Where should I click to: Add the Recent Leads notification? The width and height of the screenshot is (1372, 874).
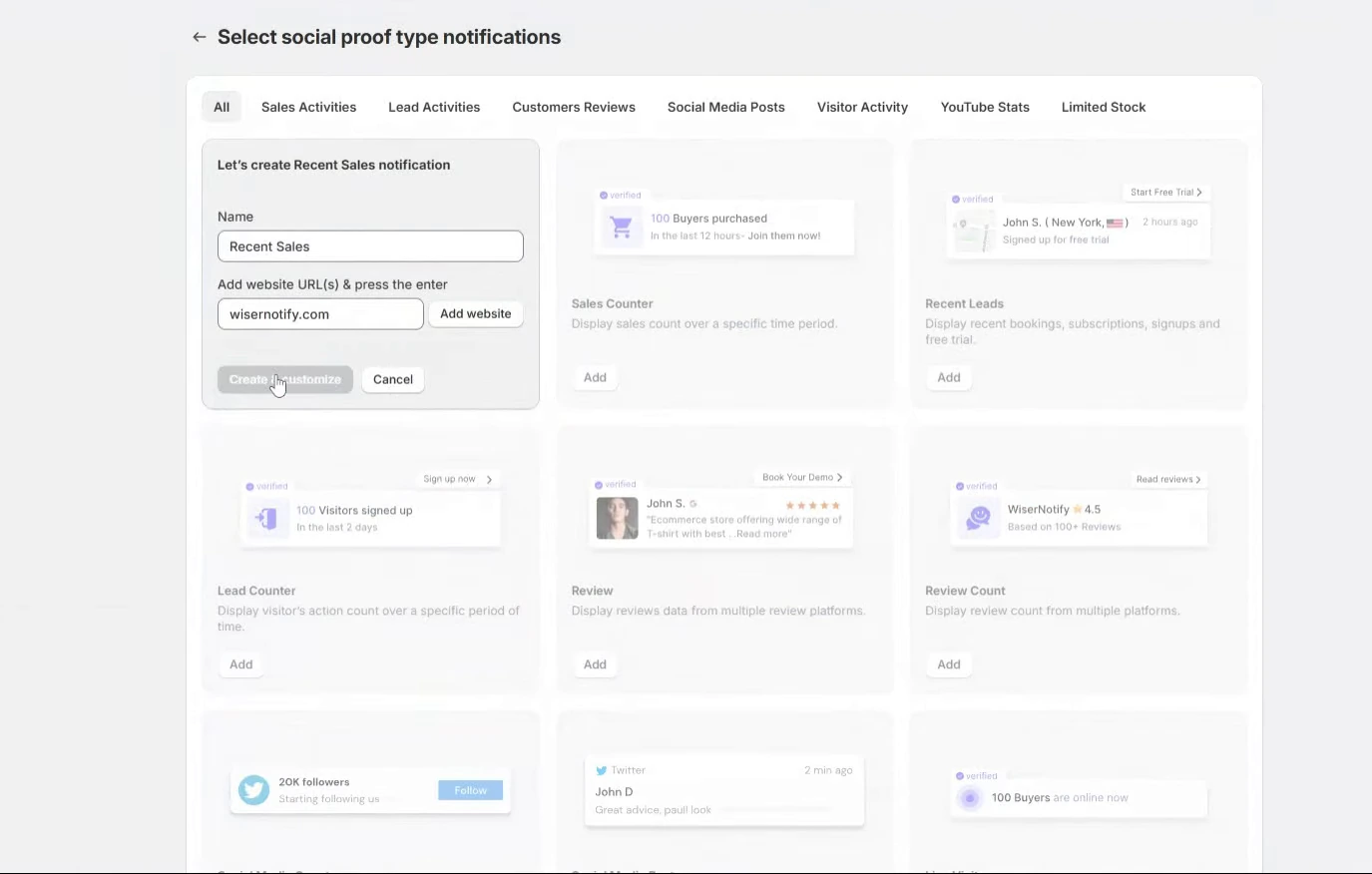pyautogui.click(x=949, y=377)
